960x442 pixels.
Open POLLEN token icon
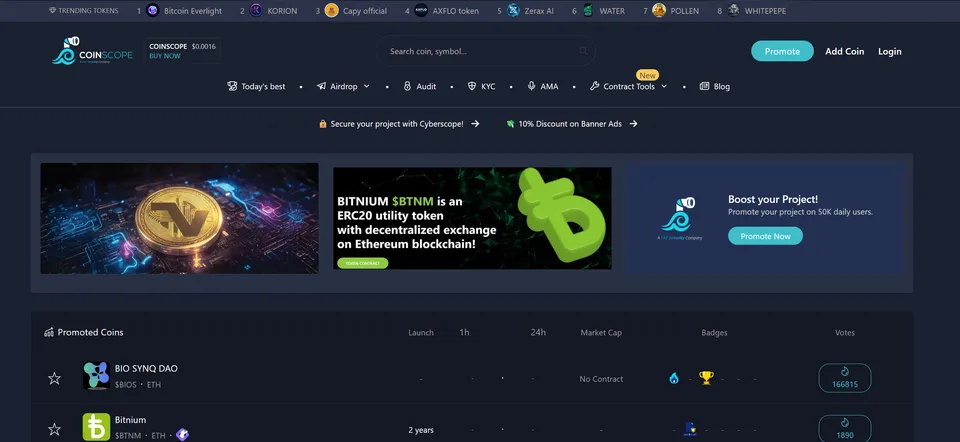pos(659,10)
